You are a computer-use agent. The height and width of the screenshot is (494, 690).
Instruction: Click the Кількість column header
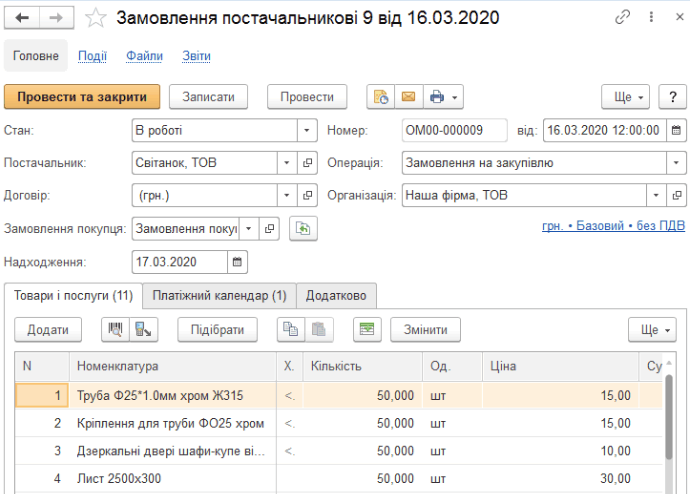pos(363,366)
